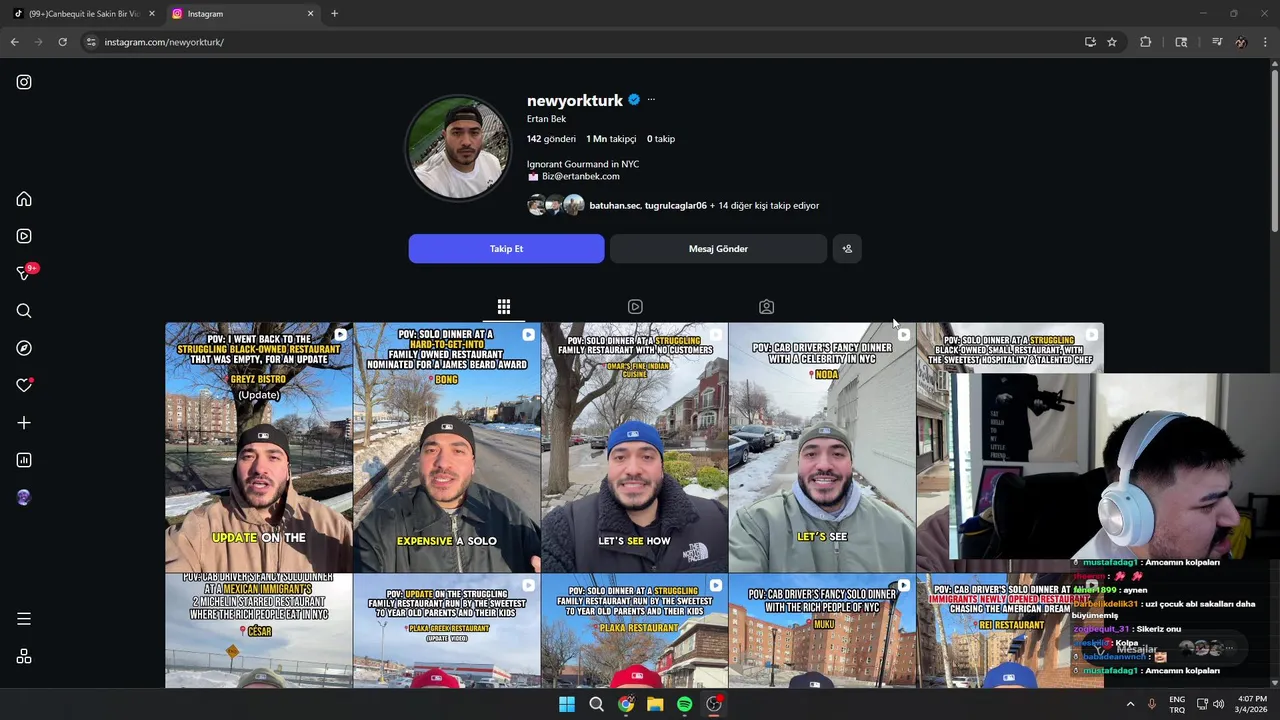Open notifications heart icon

click(x=24, y=385)
